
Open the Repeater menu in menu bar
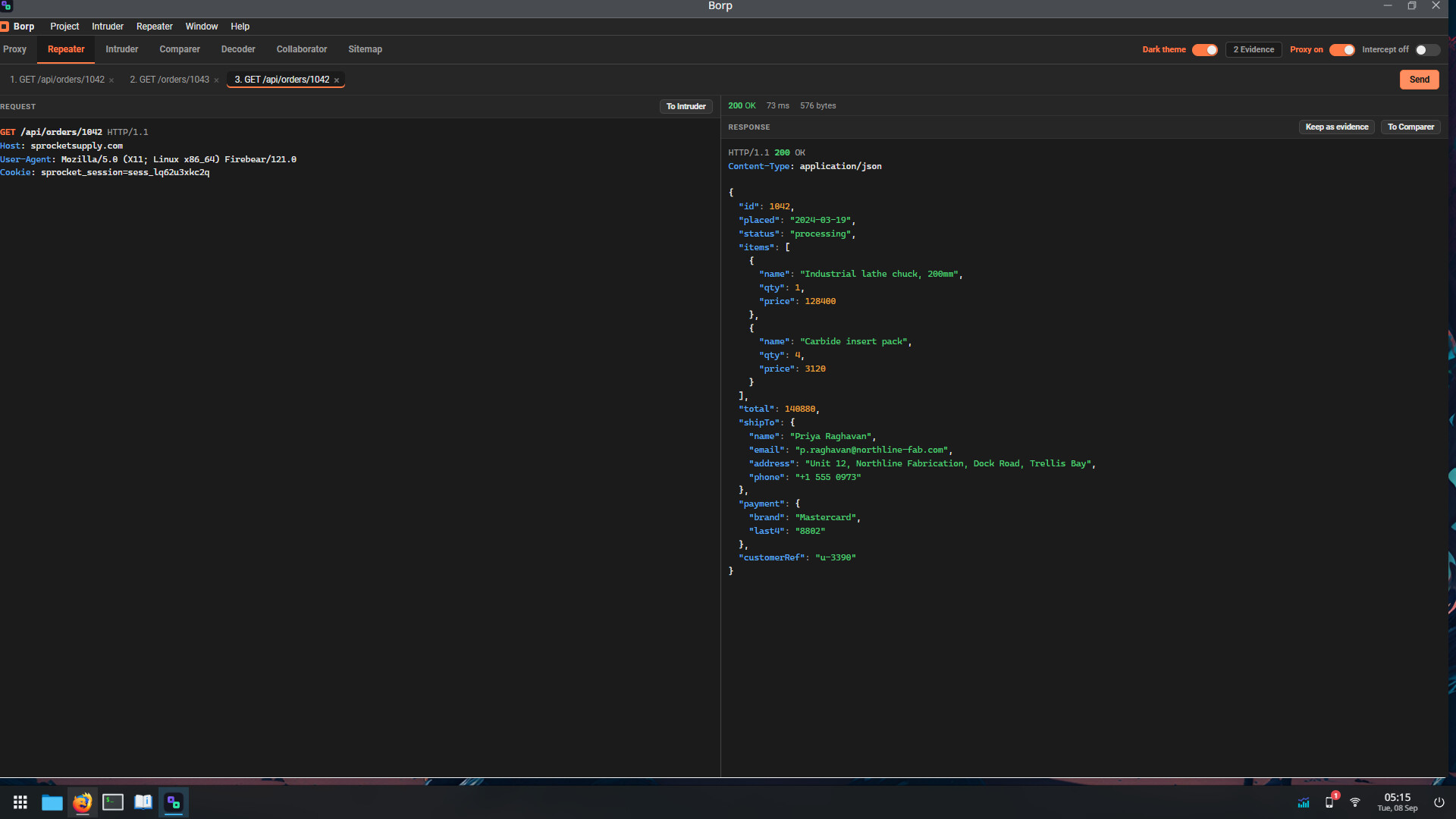click(155, 27)
